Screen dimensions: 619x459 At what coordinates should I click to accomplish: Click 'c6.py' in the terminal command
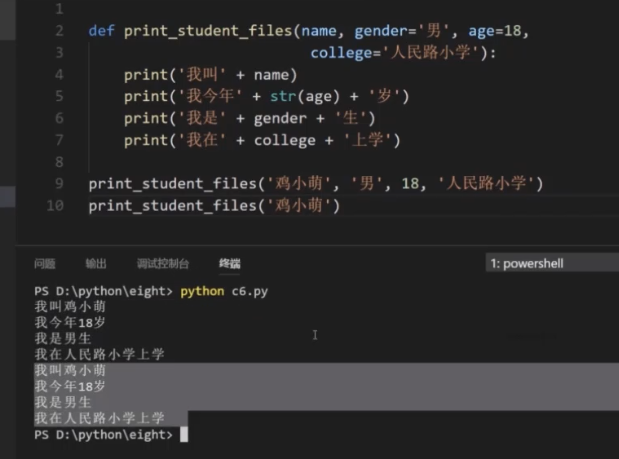pos(250,291)
